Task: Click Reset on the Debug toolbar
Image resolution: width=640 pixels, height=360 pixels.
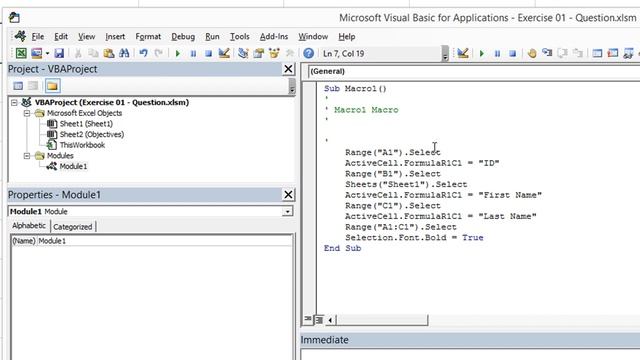Action: [513, 53]
